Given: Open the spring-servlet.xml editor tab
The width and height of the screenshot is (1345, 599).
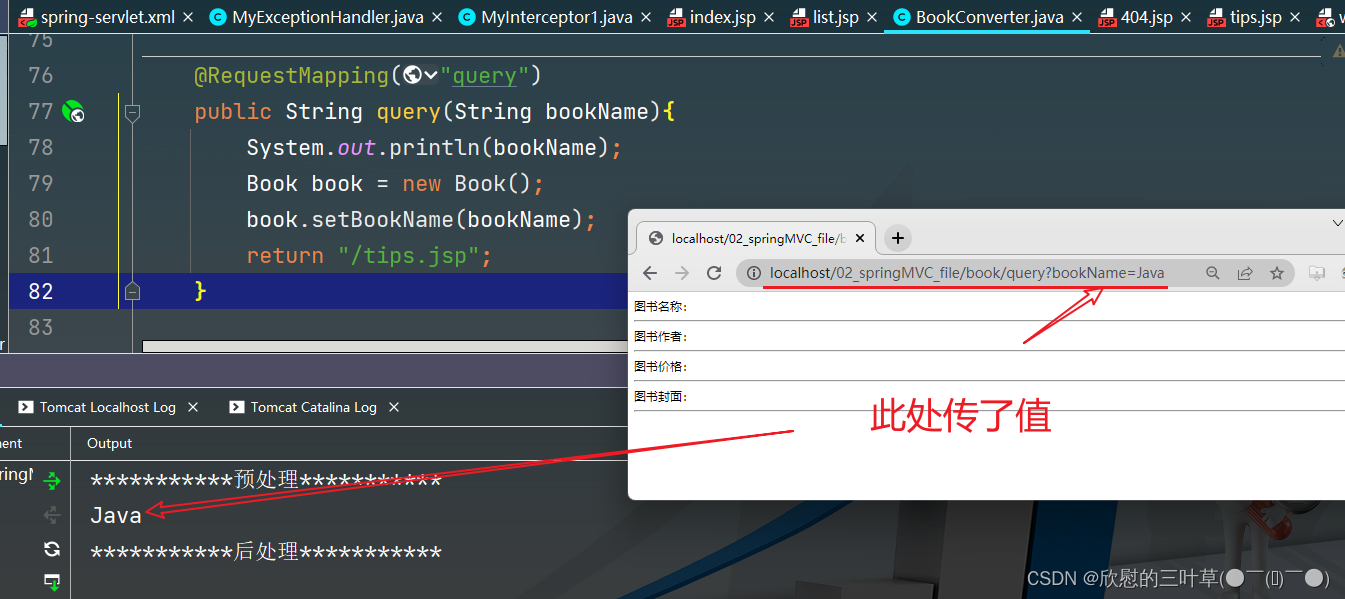Looking at the screenshot, I should click(x=97, y=17).
